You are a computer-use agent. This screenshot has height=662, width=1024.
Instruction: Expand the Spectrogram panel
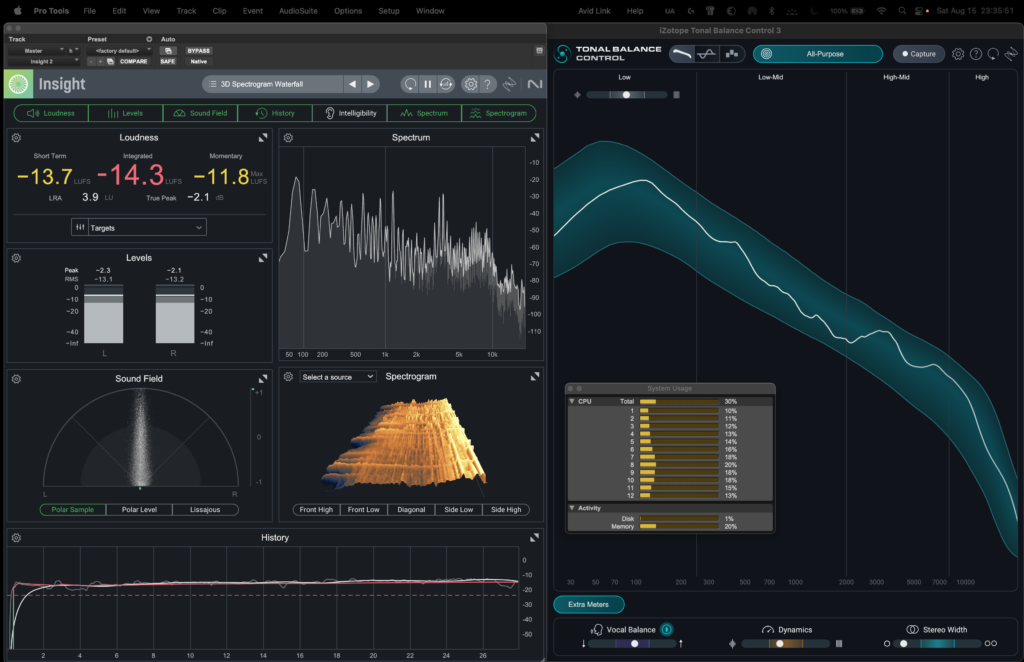pos(535,377)
